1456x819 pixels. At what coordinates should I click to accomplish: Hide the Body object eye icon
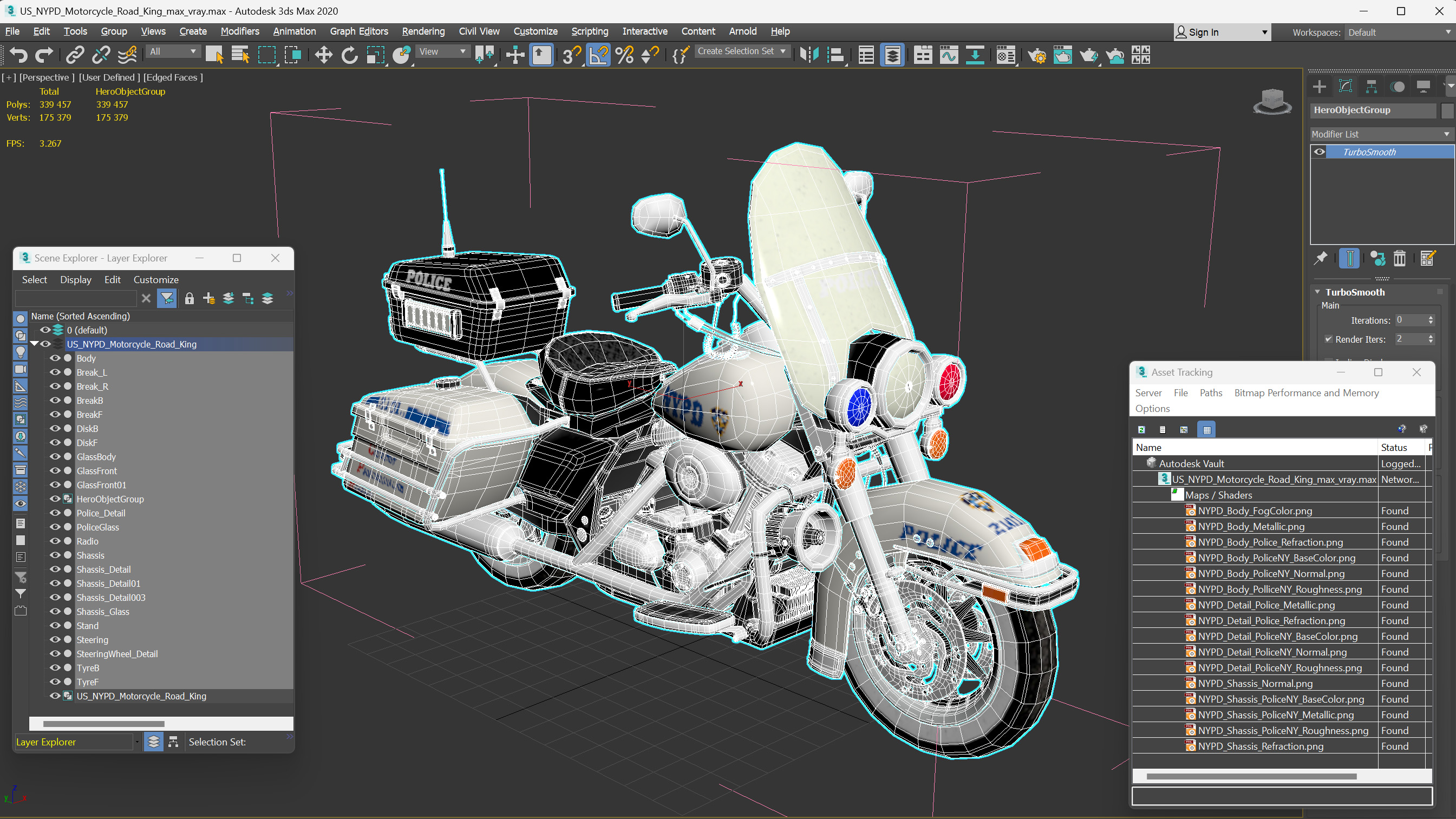tap(55, 358)
